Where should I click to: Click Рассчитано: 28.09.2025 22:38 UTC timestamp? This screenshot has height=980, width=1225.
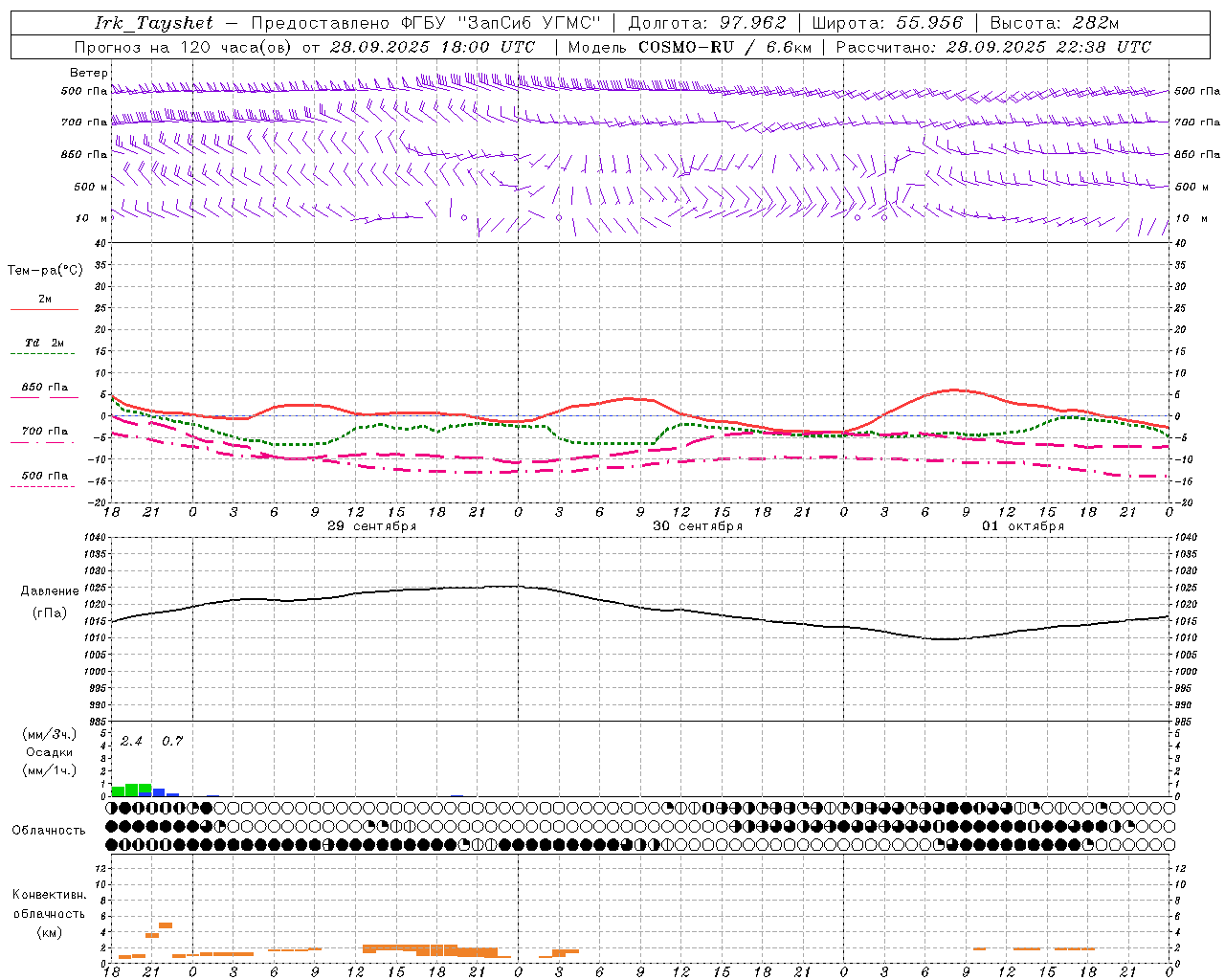pyautogui.click(x=993, y=47)
